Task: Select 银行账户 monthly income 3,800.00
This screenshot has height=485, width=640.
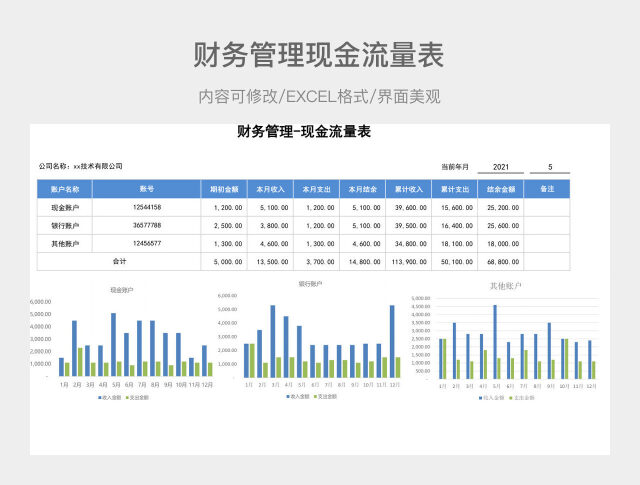Action: coord(274,225)
